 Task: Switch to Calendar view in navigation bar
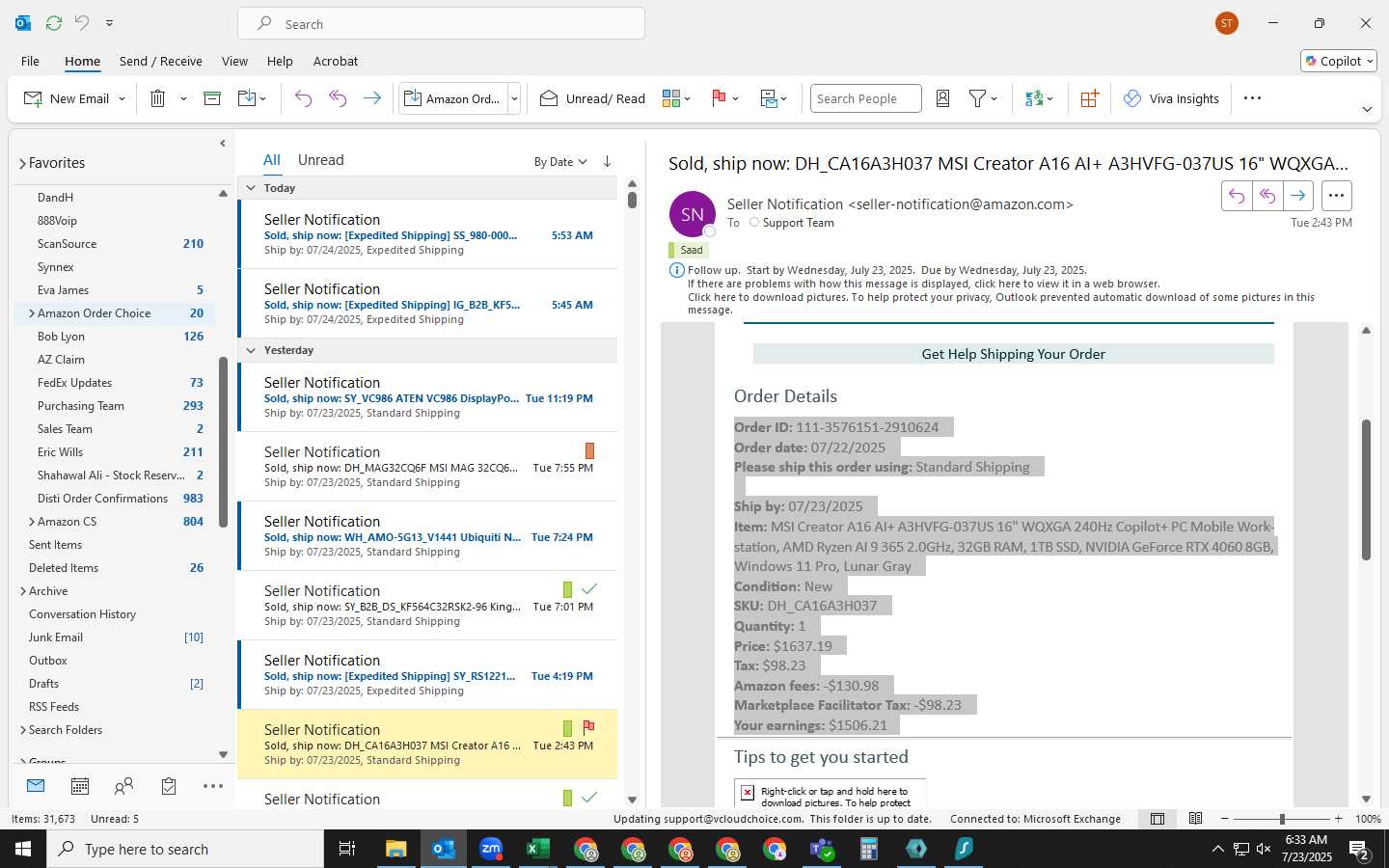[x=80, y=786]
